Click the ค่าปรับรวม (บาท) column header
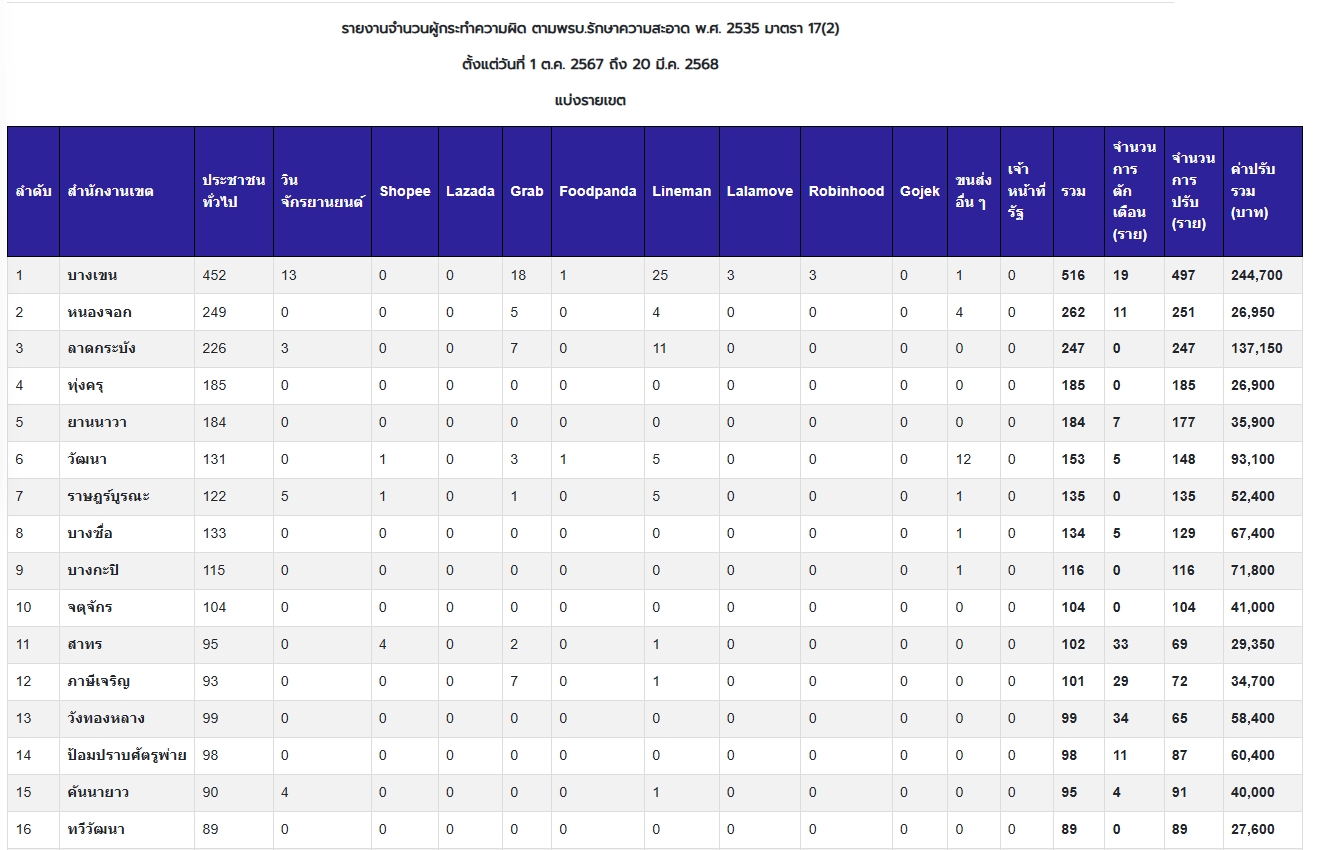The width and height of the screenshot is (1326, 850). (x=1263, y=191)
